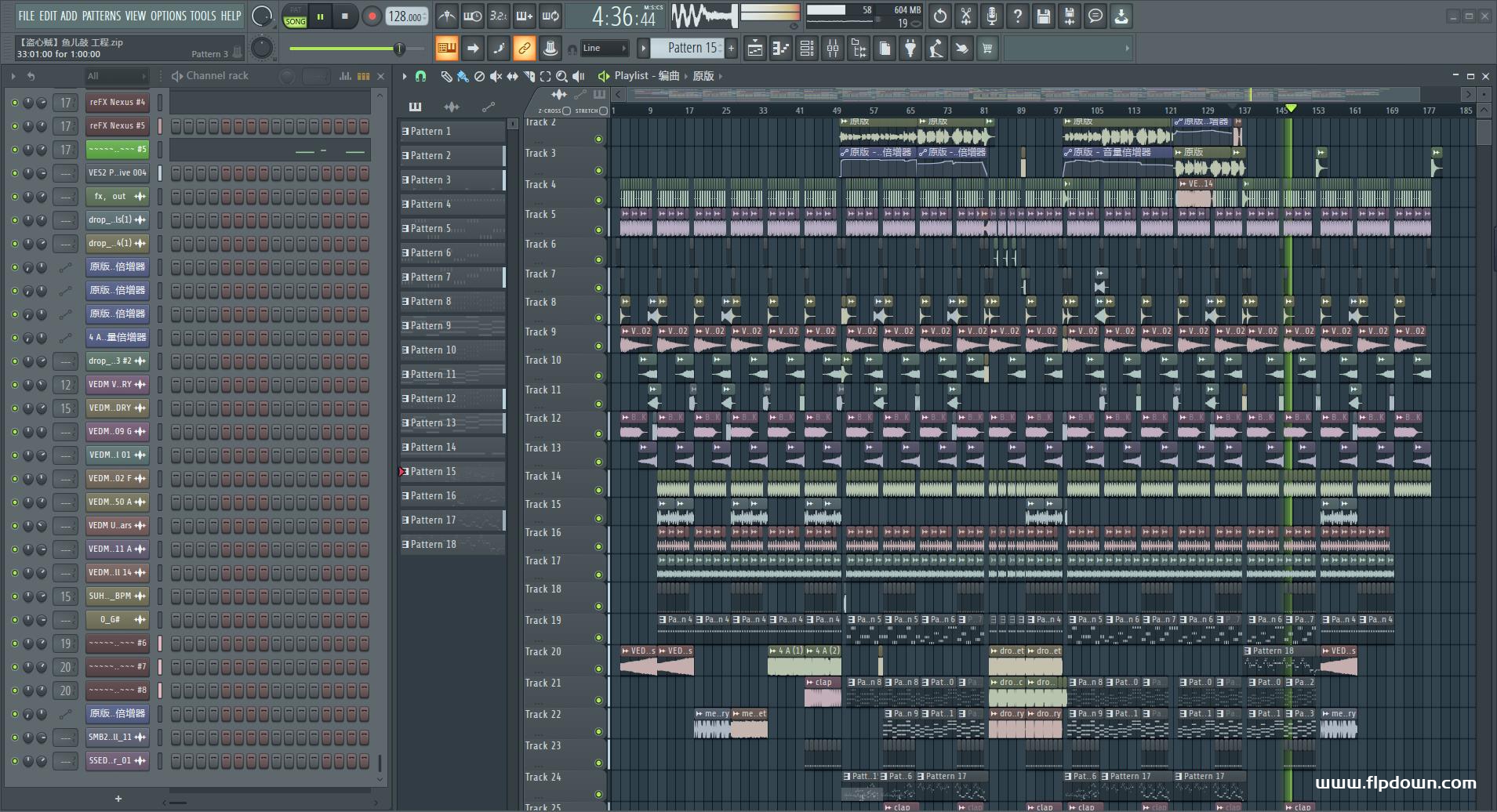The width and height of the screenshot is (1497, 812).
Task: Toggle the step editing arrow icon
Action: [473, 49]
